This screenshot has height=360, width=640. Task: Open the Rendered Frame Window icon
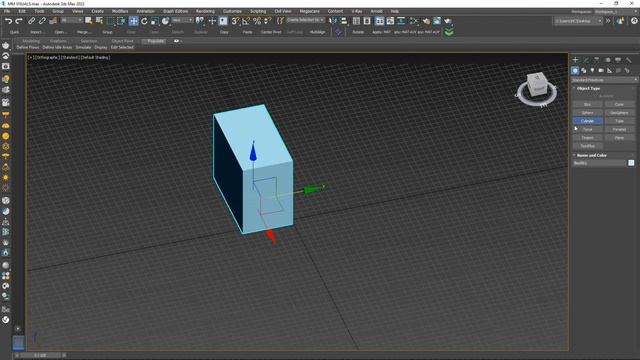click(437, 21)
